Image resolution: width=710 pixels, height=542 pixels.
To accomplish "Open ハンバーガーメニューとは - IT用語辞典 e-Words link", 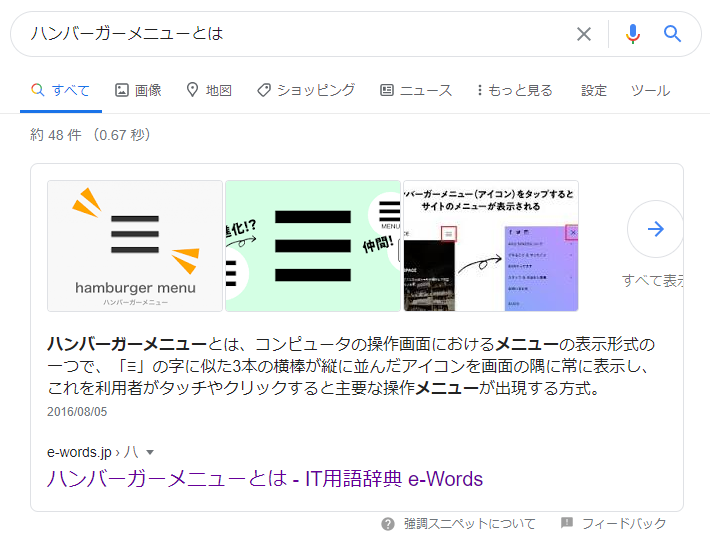I will pyautogui.click(x=265, y=479).
